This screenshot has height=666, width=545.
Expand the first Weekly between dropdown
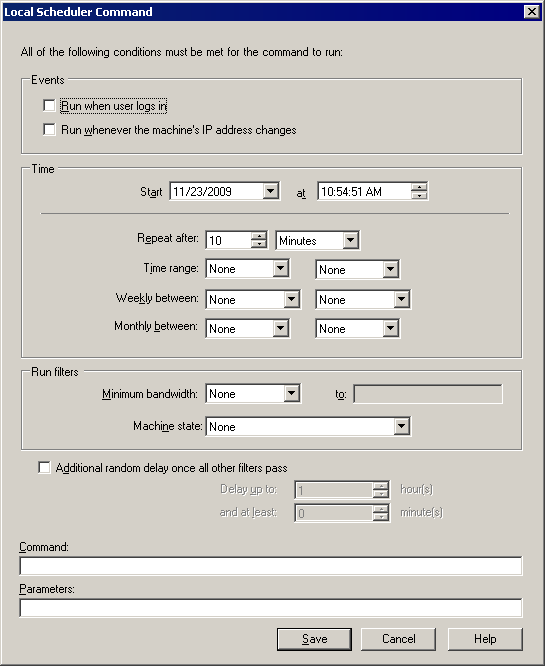tap(291, 299)
